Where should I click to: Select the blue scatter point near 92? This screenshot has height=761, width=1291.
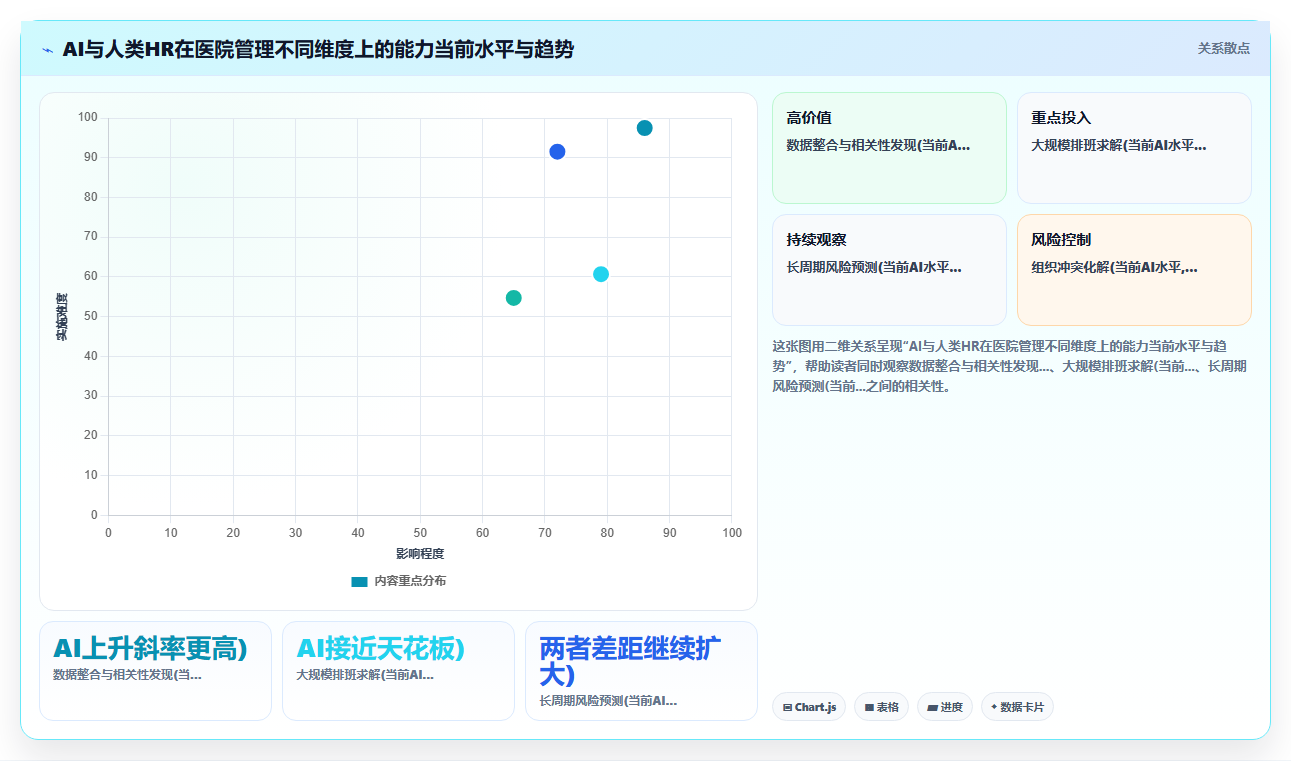(557, 152)
